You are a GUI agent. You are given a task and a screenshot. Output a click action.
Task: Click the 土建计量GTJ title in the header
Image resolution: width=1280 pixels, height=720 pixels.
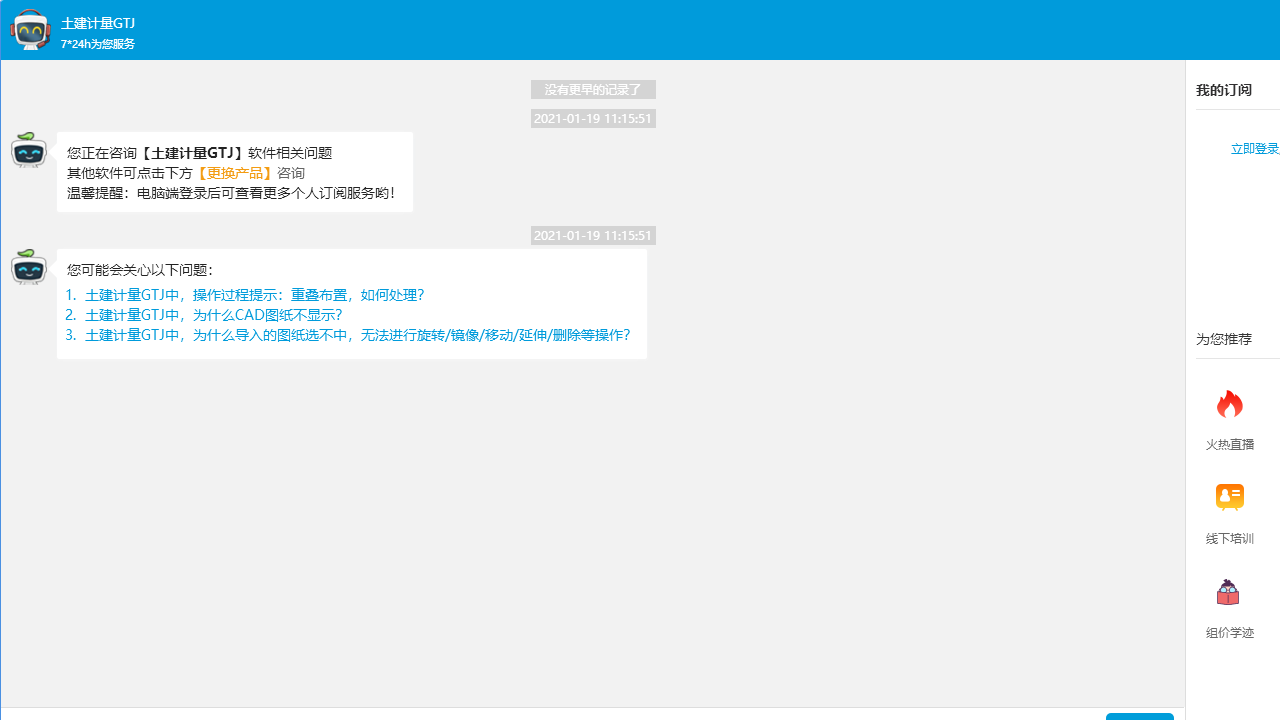click(96, 22)
